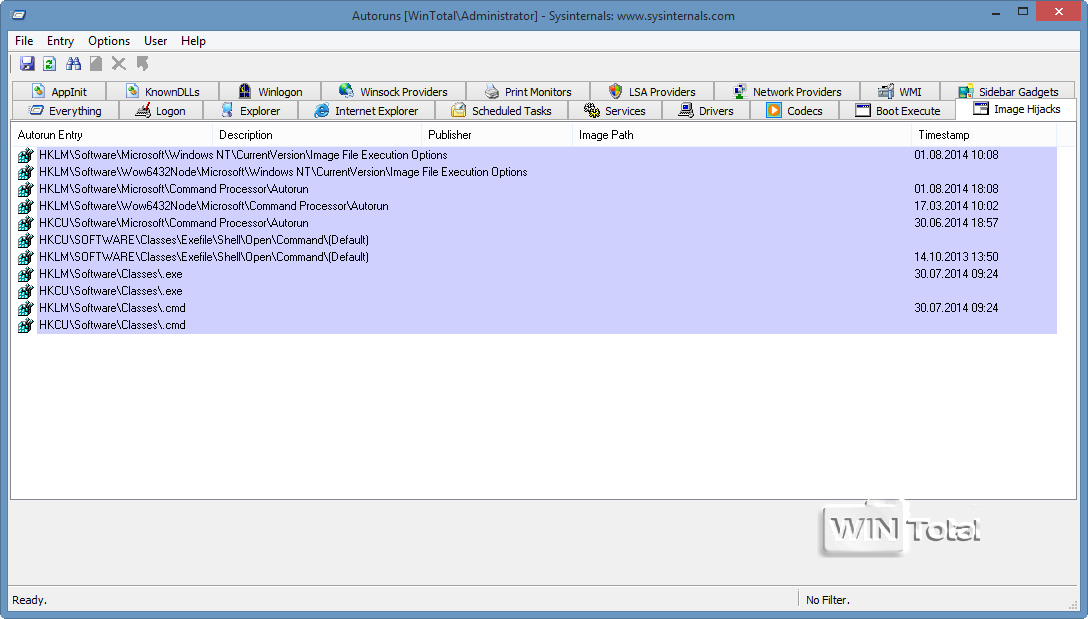1088x619 pixels.
Task: Click icon of Wow6432Node Image File Execution Options row
Action: (x=26, y=172)
